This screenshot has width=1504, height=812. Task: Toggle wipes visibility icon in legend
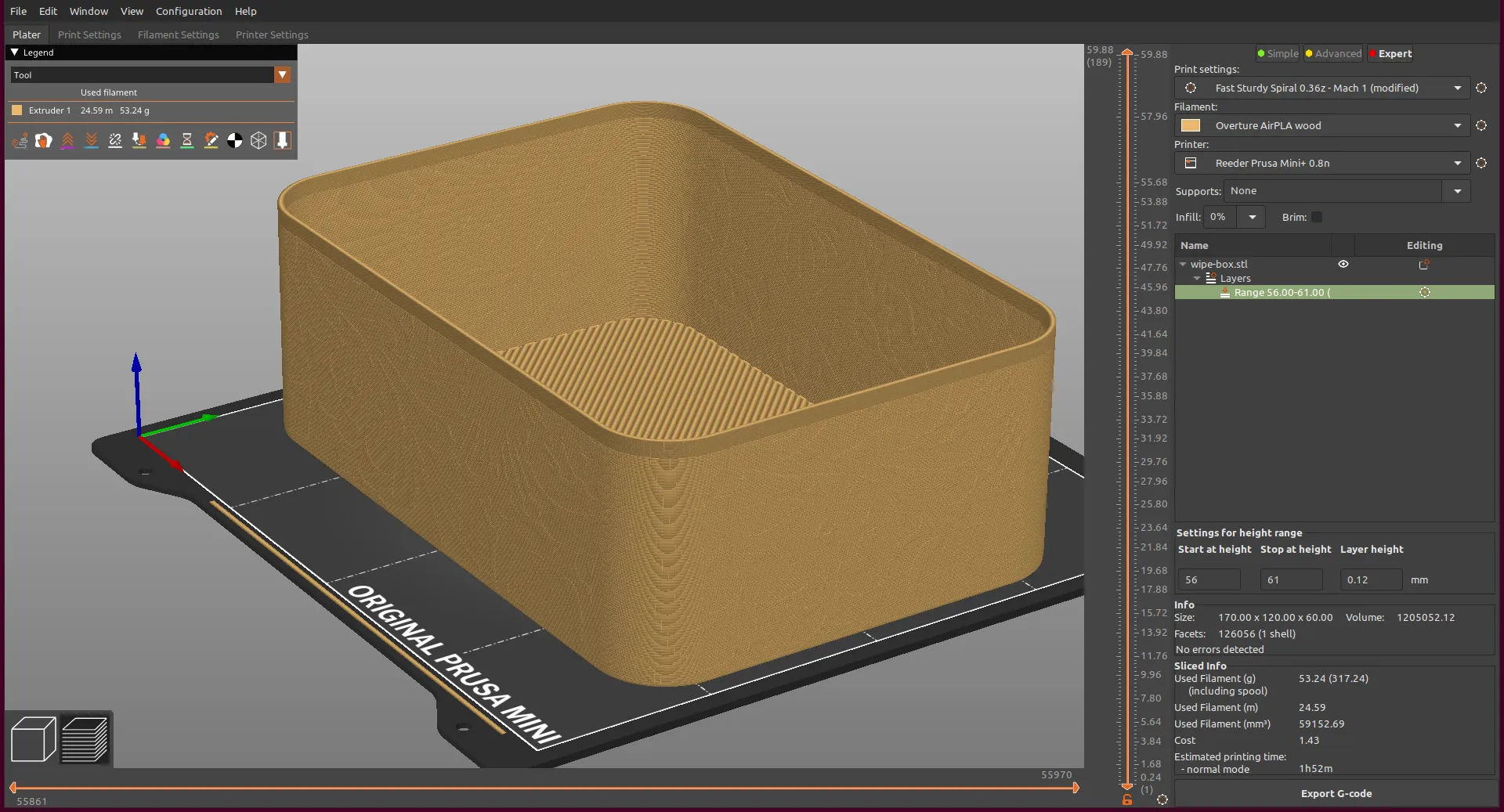(44, 141)
